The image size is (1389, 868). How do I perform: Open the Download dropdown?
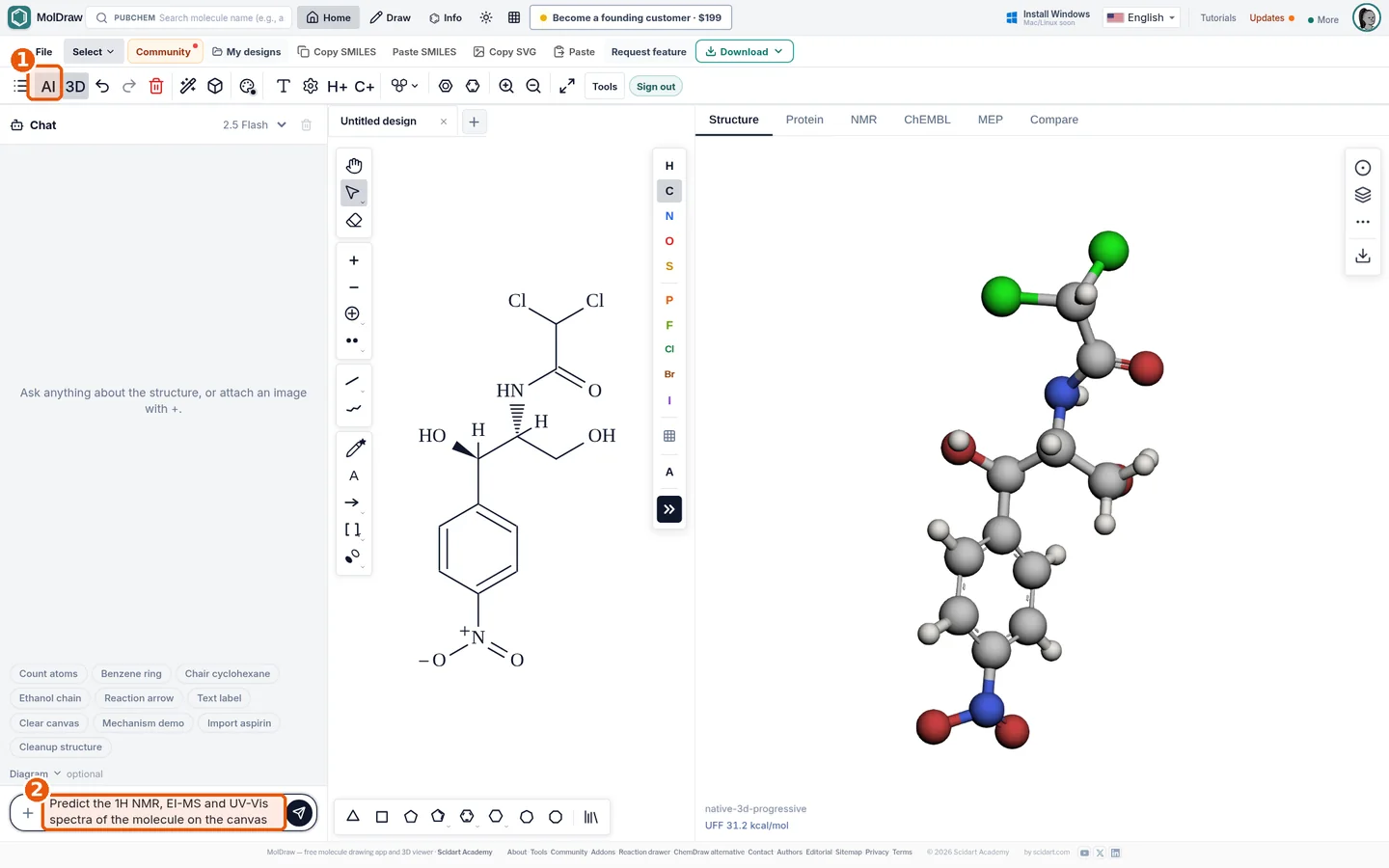(744, 51)
